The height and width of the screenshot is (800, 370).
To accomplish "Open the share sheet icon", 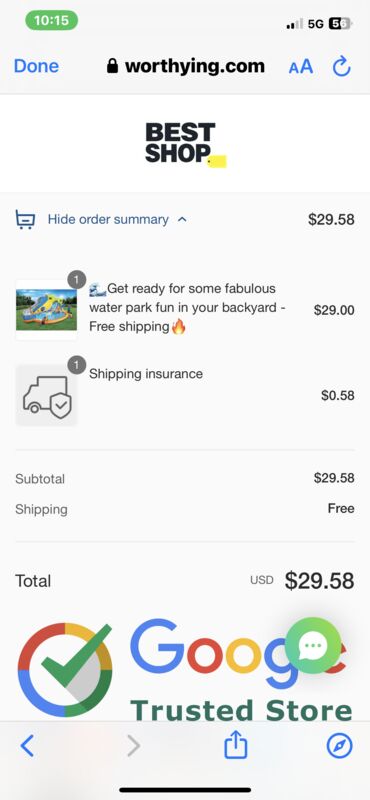I will coord(236,745).
